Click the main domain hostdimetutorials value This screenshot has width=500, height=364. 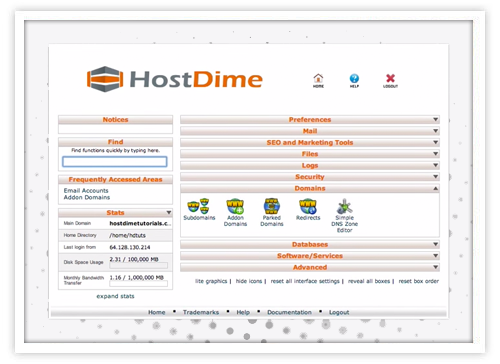click(140, 223)
